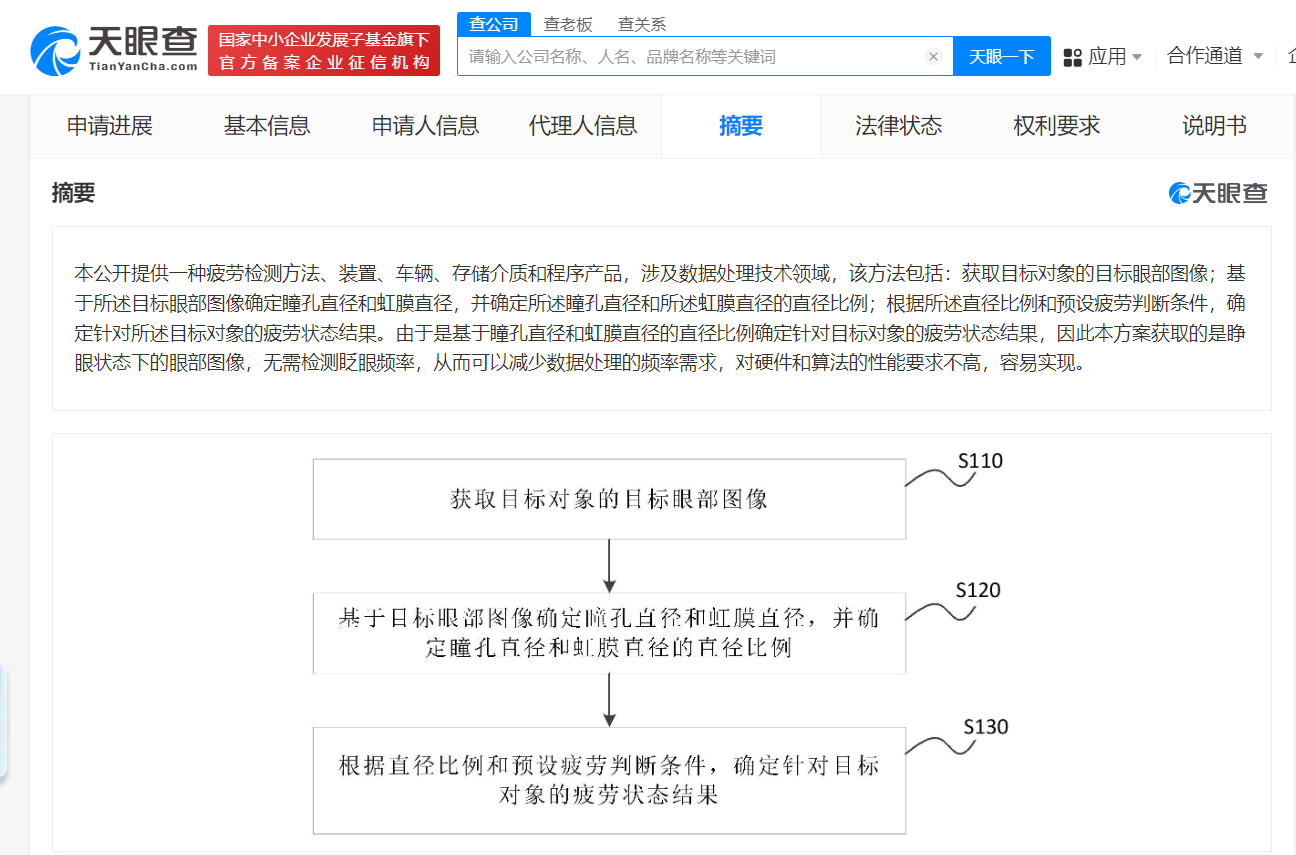Clear the search box with the × icon
Viewport: 1296px width, 855px height.
tap(933, 56)
